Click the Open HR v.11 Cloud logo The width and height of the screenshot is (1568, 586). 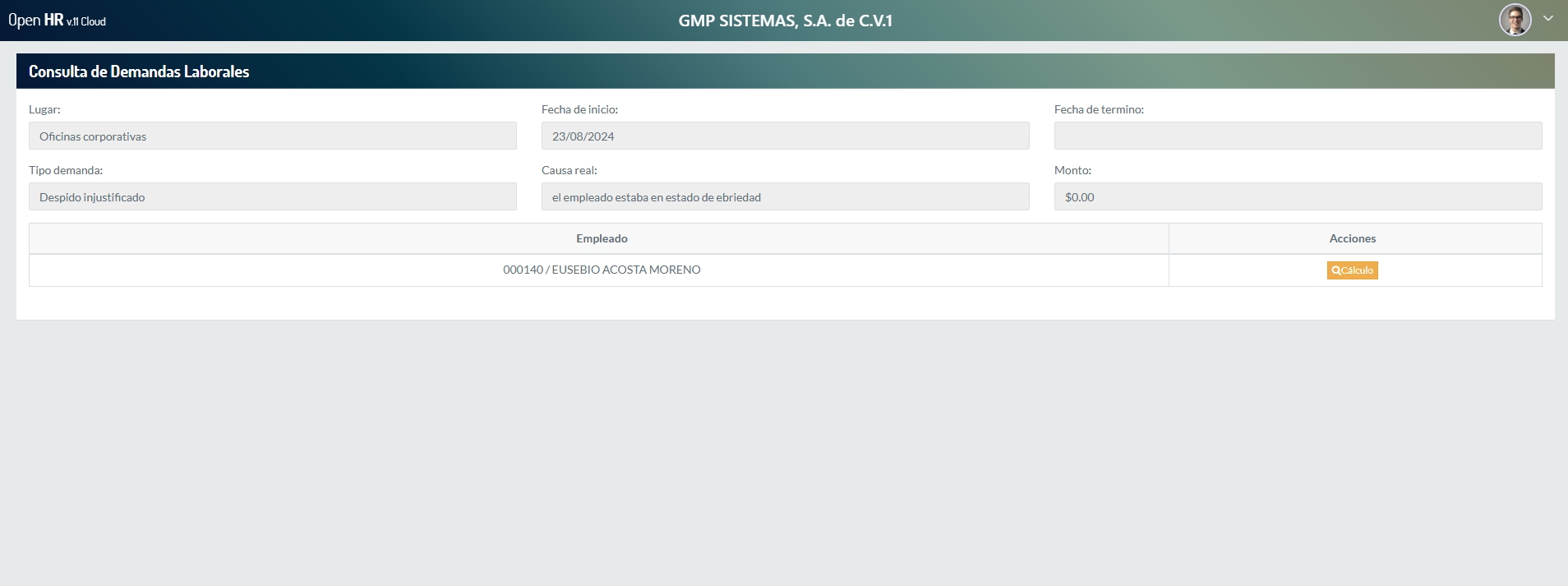pyautogui.click(x=58, y=21)
